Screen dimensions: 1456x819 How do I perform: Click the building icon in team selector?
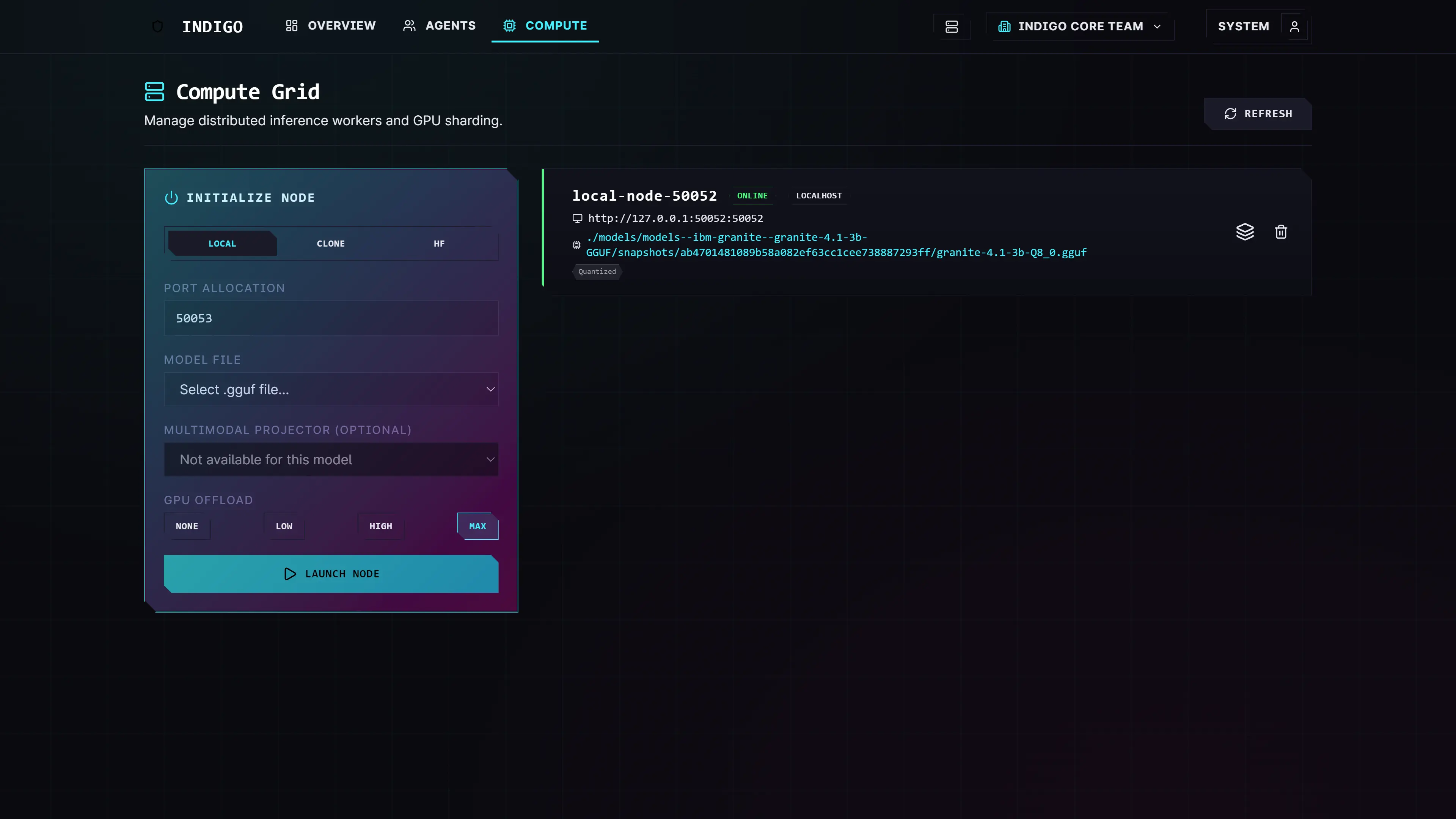tap(1004, 27)
